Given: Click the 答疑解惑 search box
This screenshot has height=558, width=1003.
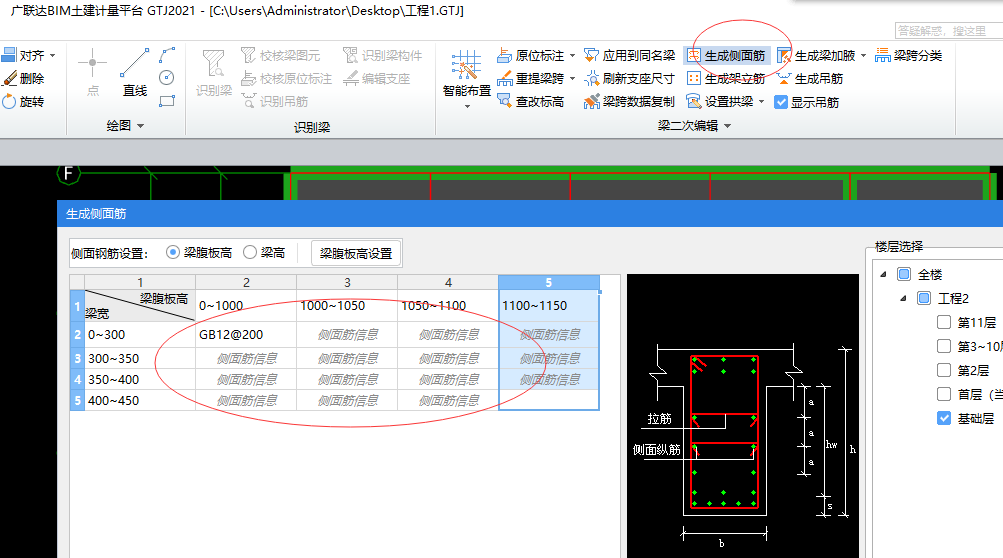Looking at the screenshot, I should tap(949, 30).
